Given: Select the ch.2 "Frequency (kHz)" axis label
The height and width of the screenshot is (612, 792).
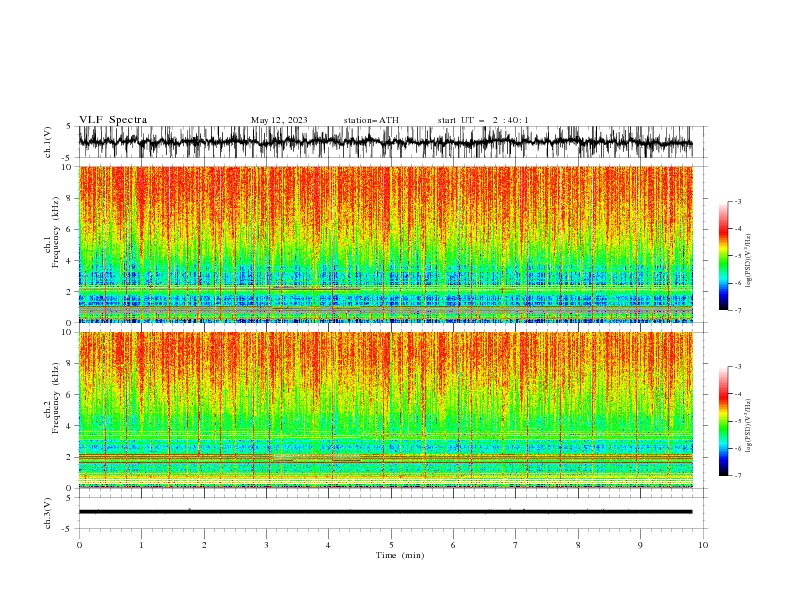Looking at the screenshot, I should point(56,397).
